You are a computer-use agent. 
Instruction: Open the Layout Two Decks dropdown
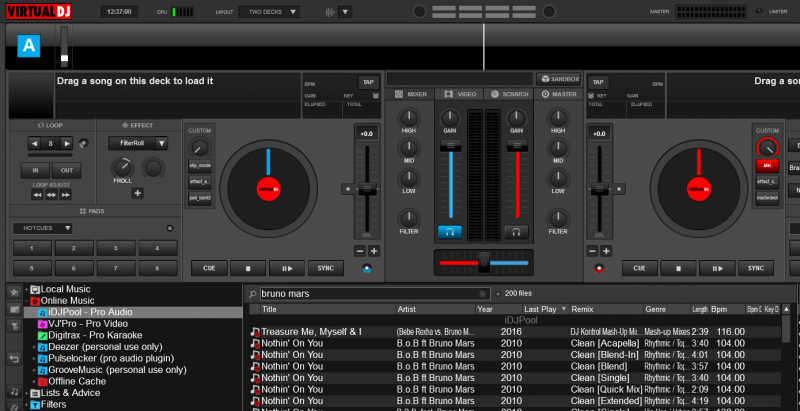coord(269,12)
